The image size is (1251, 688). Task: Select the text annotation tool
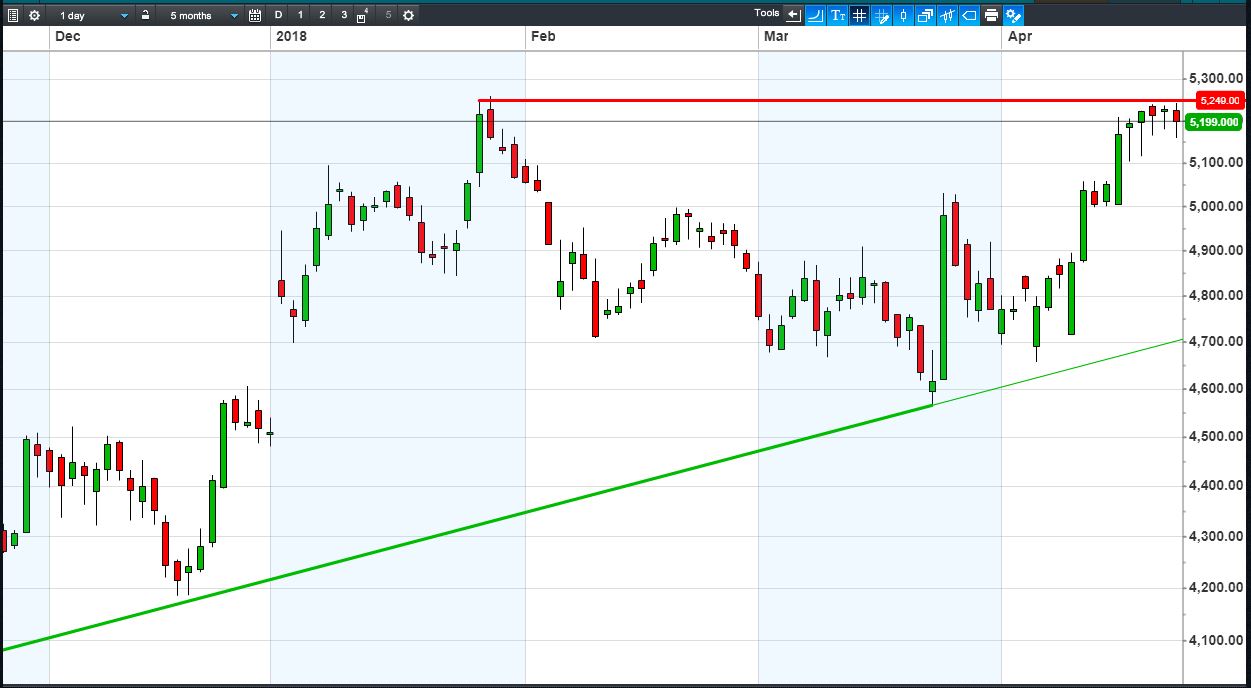(838, 15)
